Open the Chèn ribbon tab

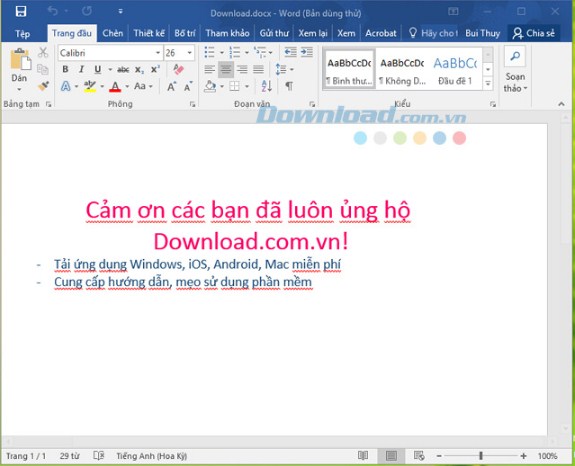coord(113,33)
